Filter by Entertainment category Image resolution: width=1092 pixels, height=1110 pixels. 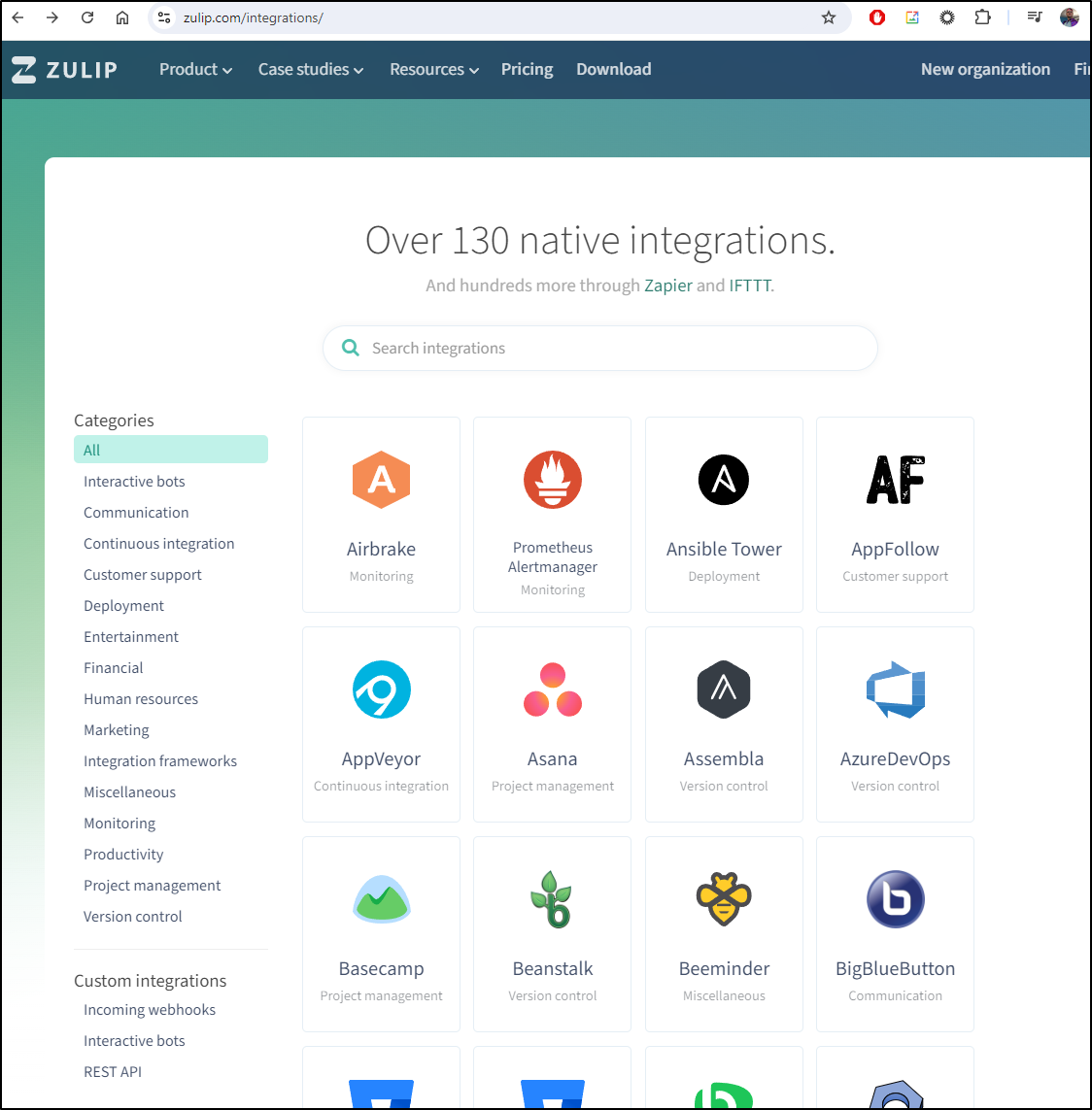coord(131,637)
